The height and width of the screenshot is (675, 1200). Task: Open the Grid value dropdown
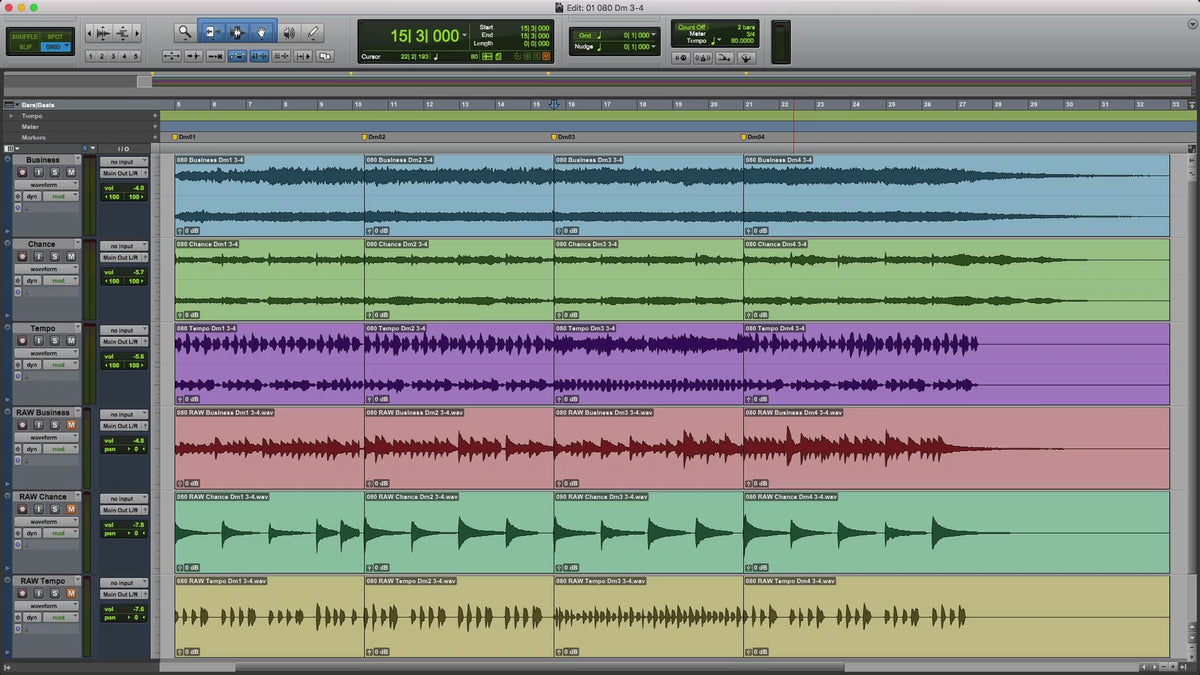[655, 35]
